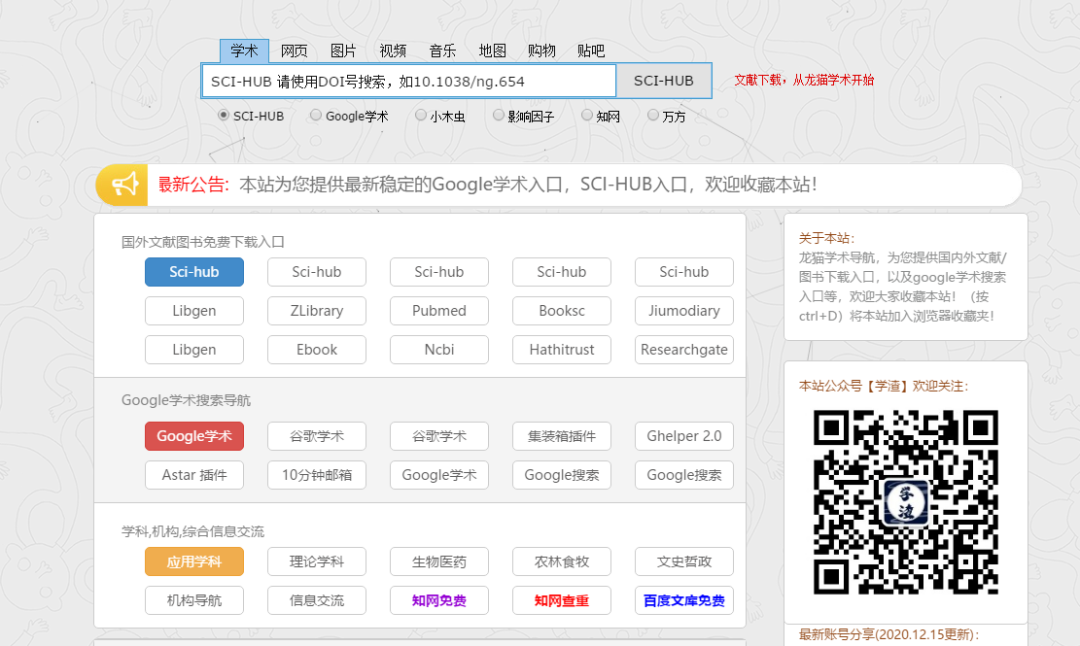This screenshot has height=646, width=1080.
Task: Click the SCI-HUB search button
Action: [664, 81]
